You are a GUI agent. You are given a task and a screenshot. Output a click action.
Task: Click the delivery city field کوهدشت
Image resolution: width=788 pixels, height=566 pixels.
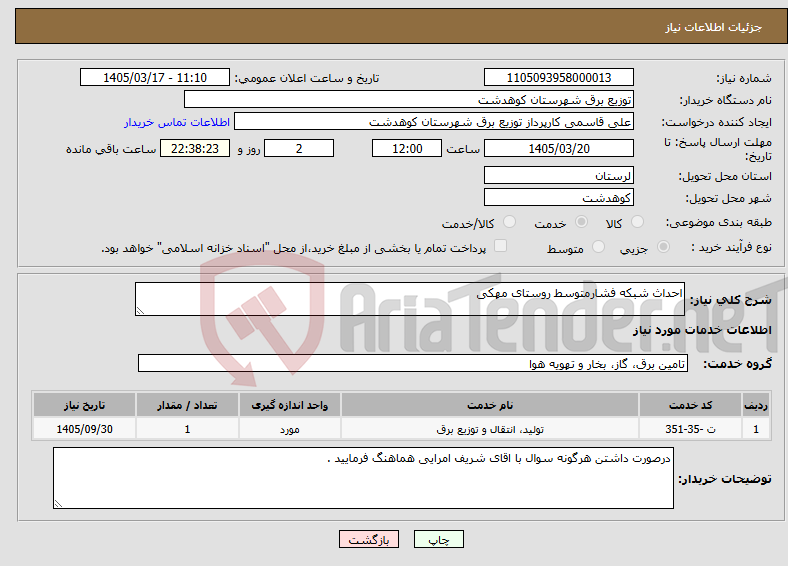pyautogui.click(x=558, y=198)
